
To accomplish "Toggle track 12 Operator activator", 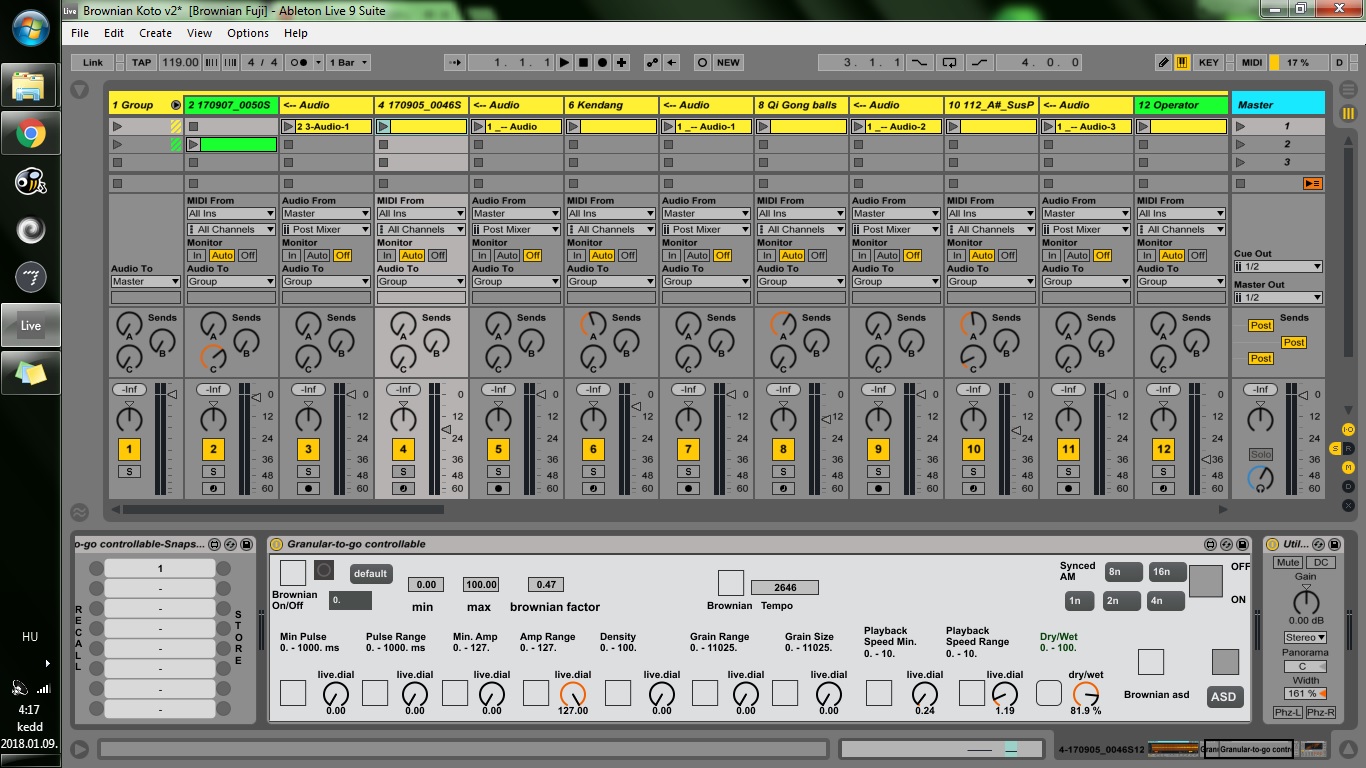I will [x=1163, y=449].
